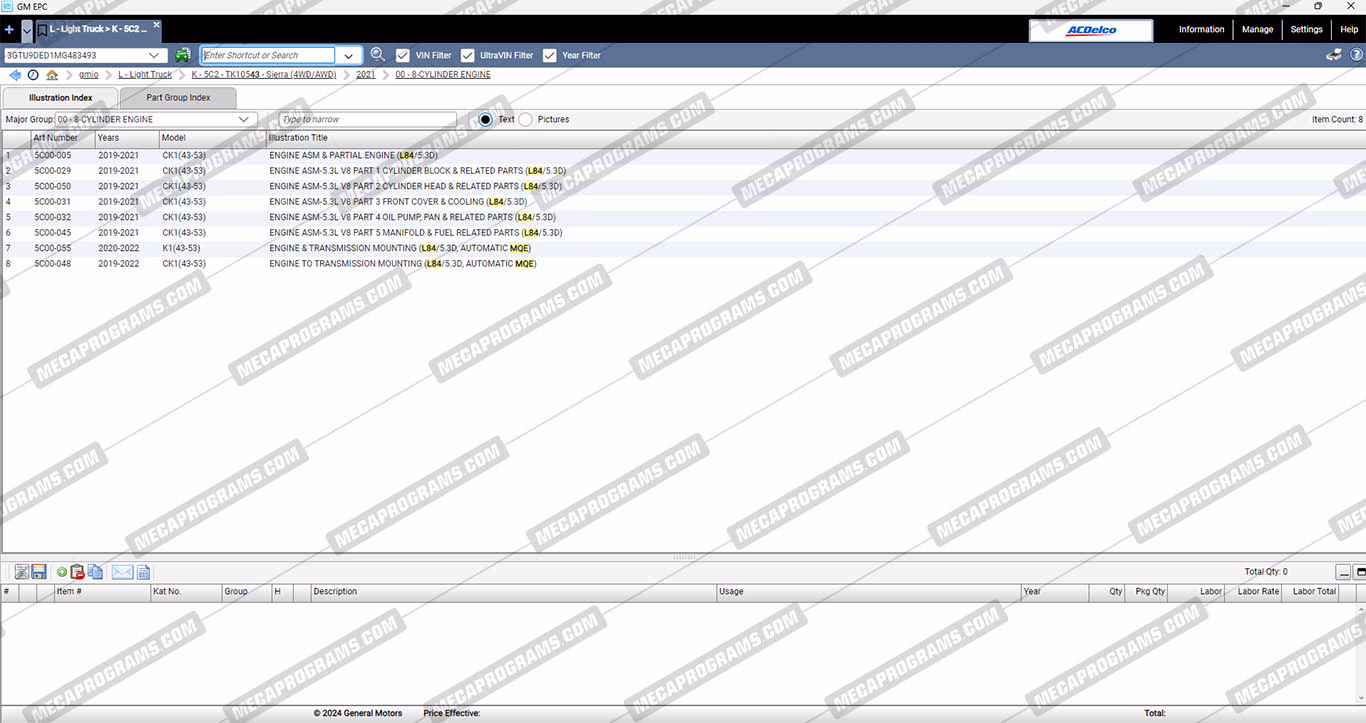
Task: Open the Settings menu
Action: click(1306, 30)
